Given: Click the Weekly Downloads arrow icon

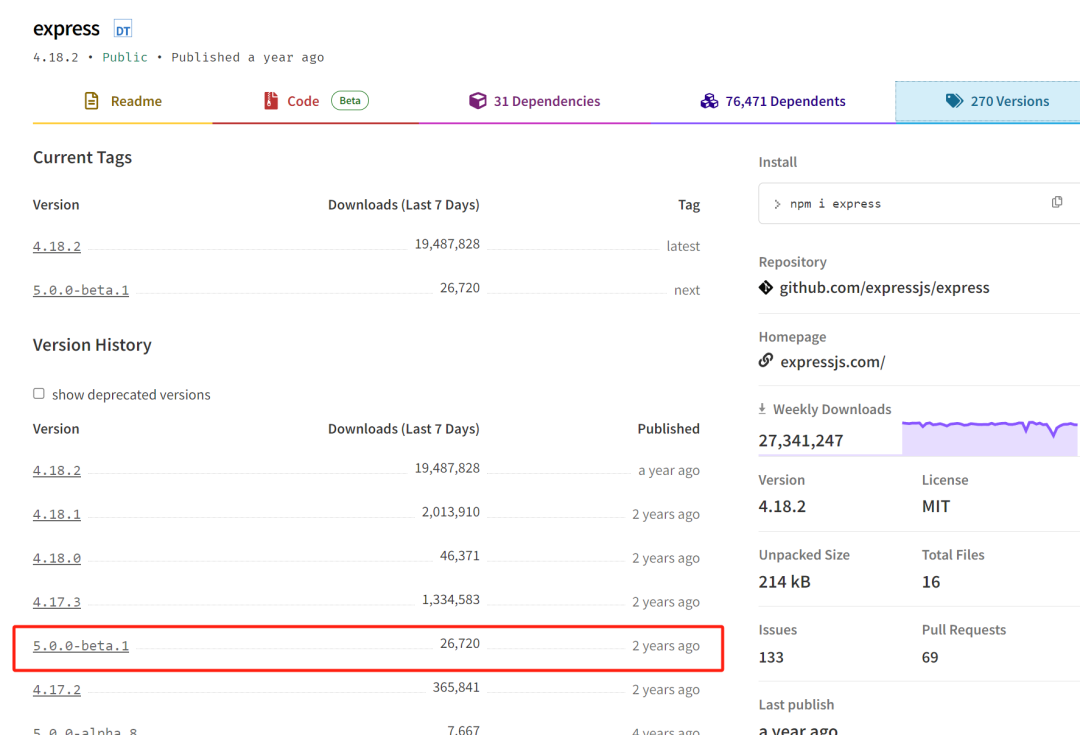Looking at the screenshot, I should [762, 408].
